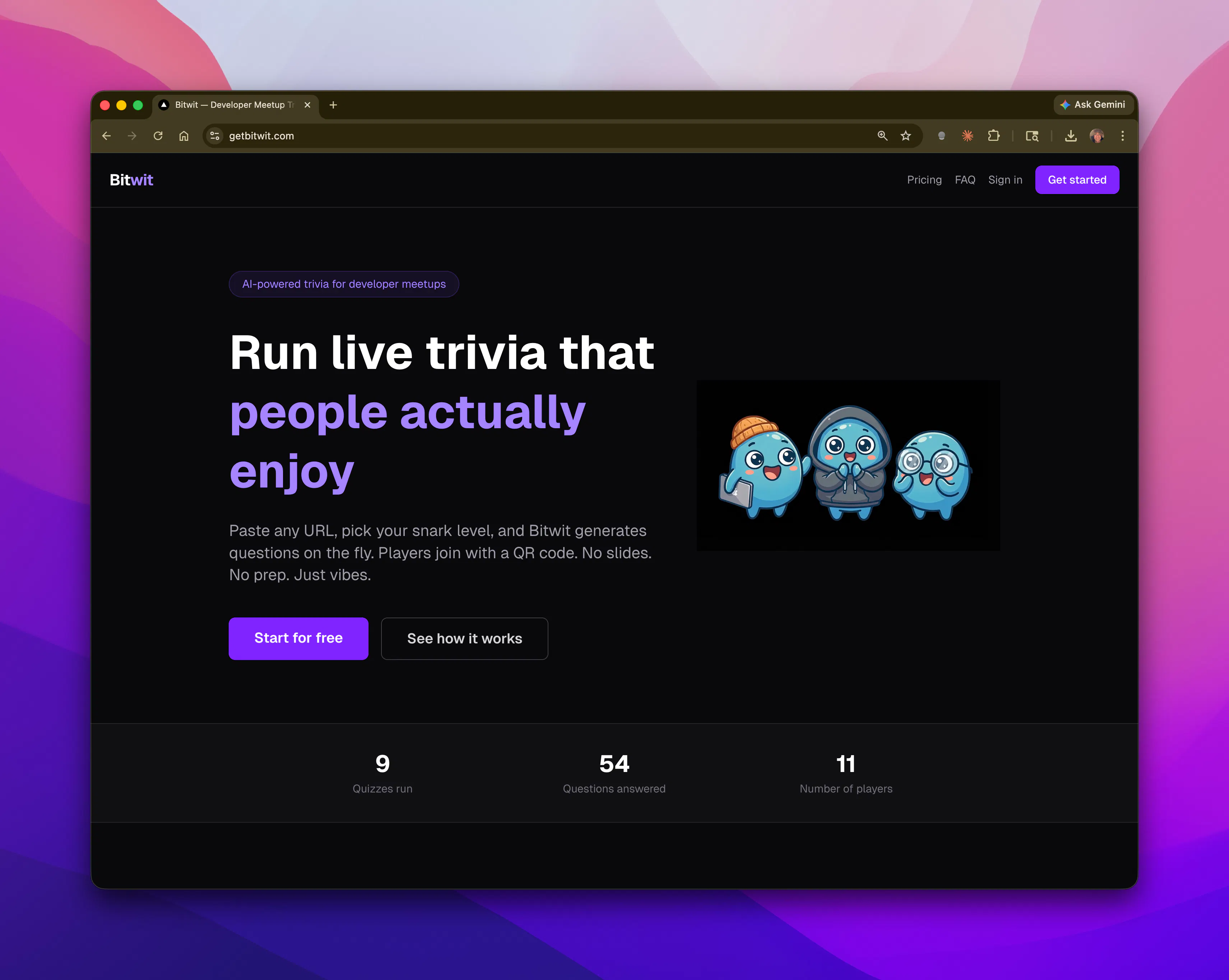The width and height of the screenshot is (1229, 980).
Task: Click the blob mascots image
Action: [x=848, y=465]
